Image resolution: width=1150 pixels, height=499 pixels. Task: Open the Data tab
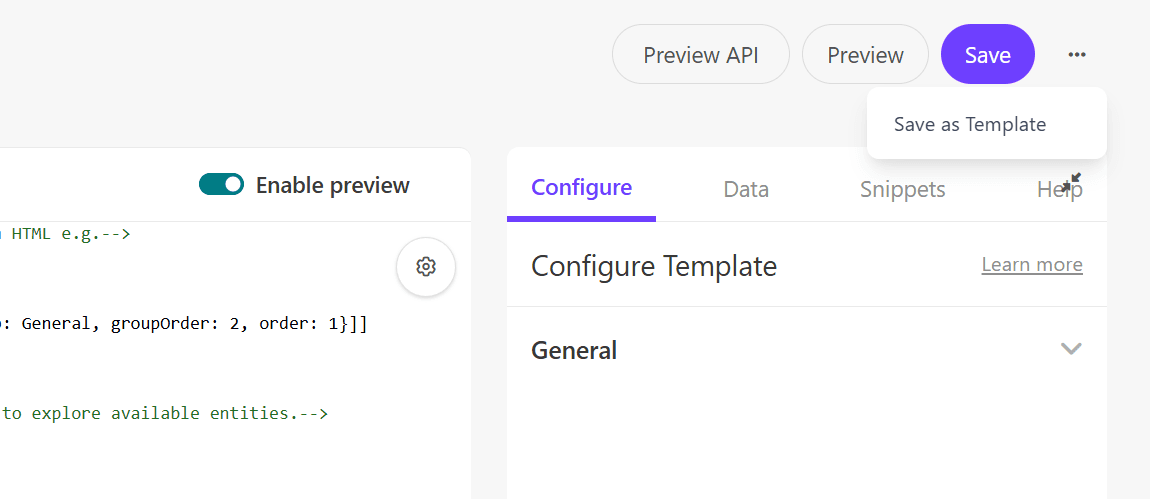pyautogui.click(x=746, y=189)
